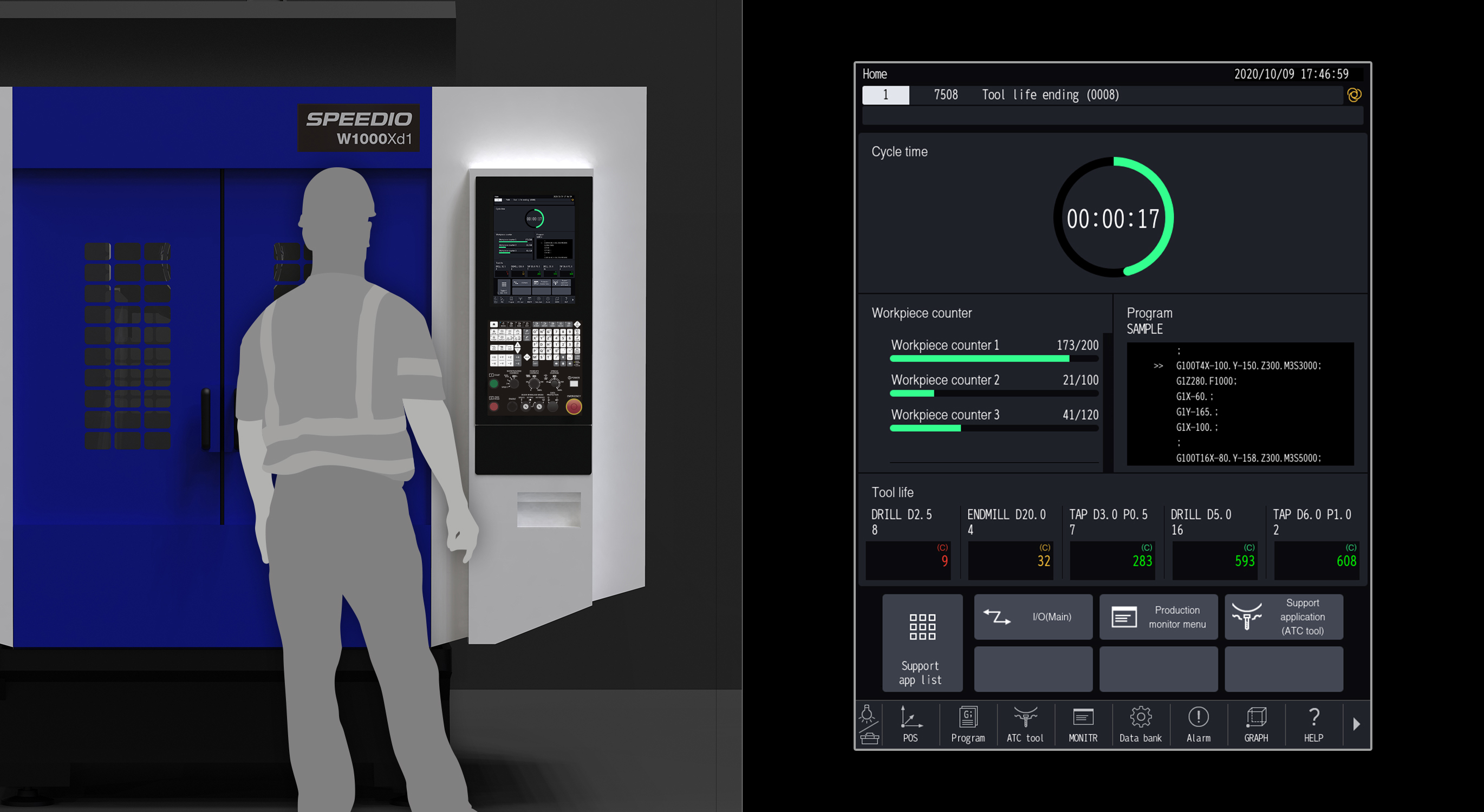Open the Production monitor menu

click(1158, 617)
